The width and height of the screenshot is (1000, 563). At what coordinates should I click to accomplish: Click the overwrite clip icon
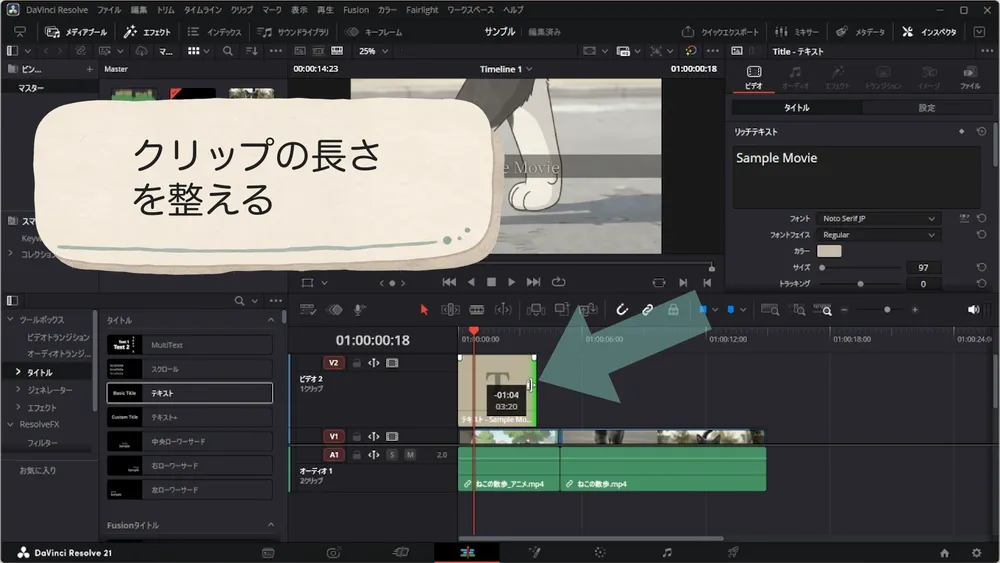pyautogui.click(x=562, y=310)
